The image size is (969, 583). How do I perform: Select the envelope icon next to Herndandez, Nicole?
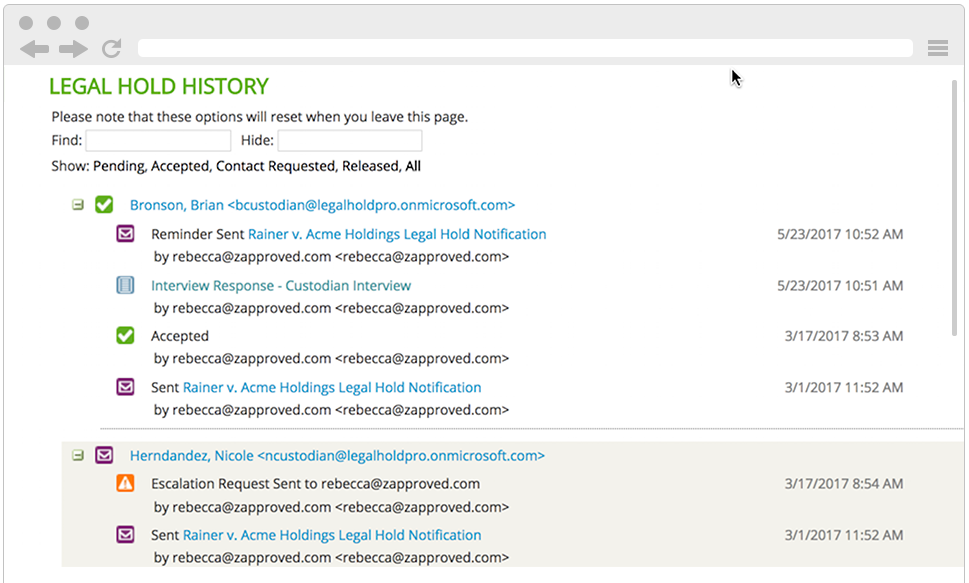[104, 455]
